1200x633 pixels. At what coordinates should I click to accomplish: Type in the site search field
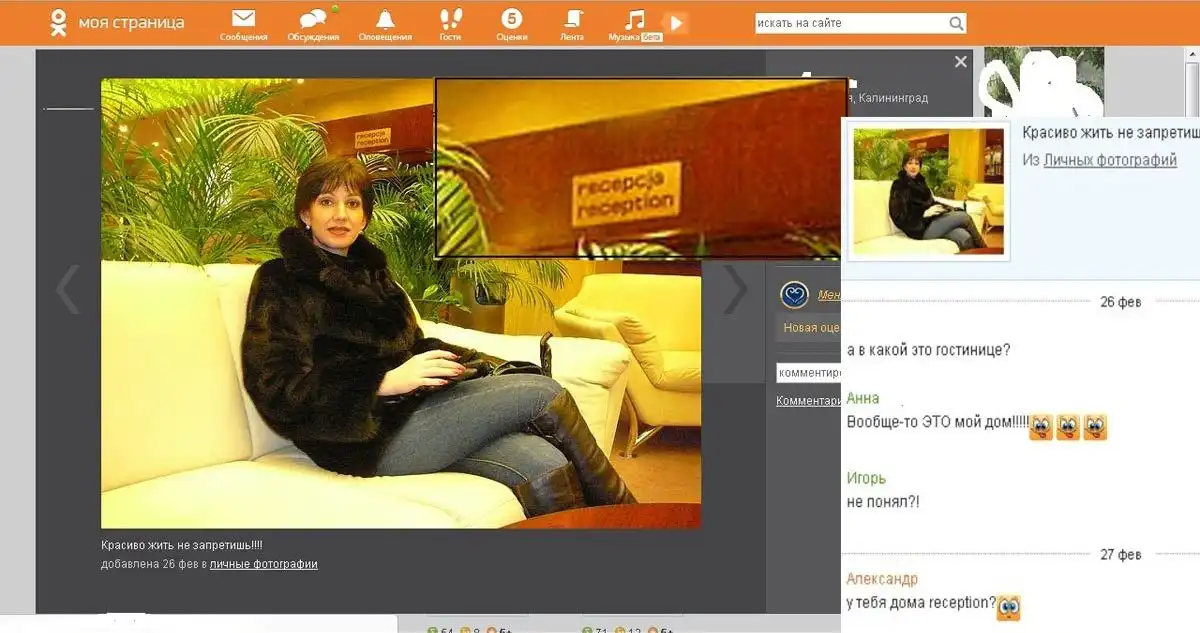click(850, 23)
